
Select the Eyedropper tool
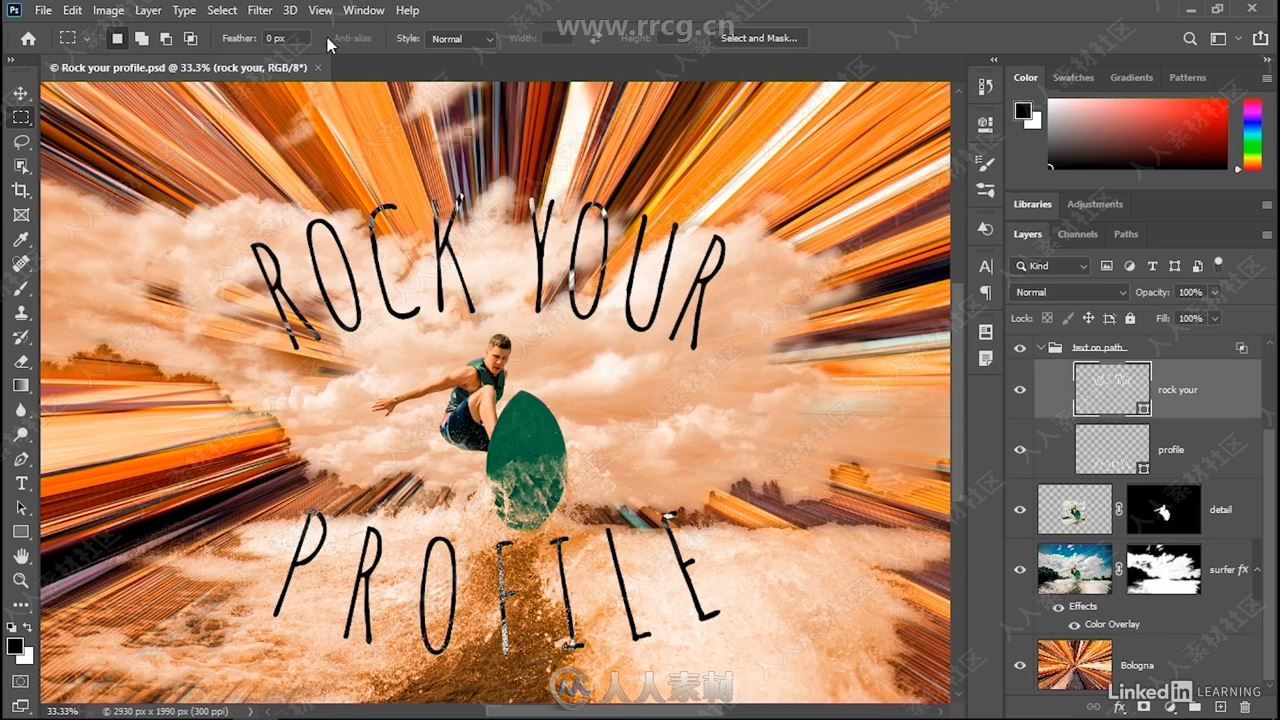21,239
